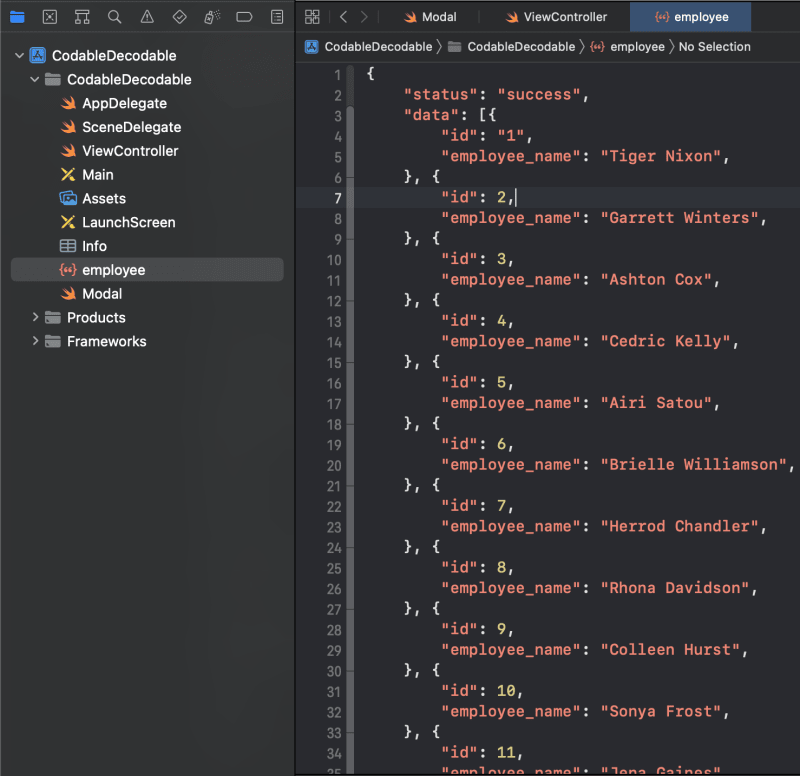
Task: Go back using editor back arrow
Action: pyautogui.click(x=343, y=17)
